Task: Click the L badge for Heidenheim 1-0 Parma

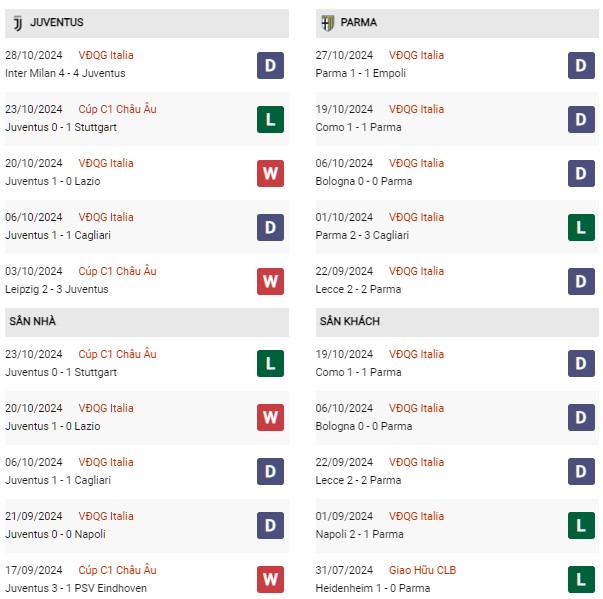Action: (581, 579)
